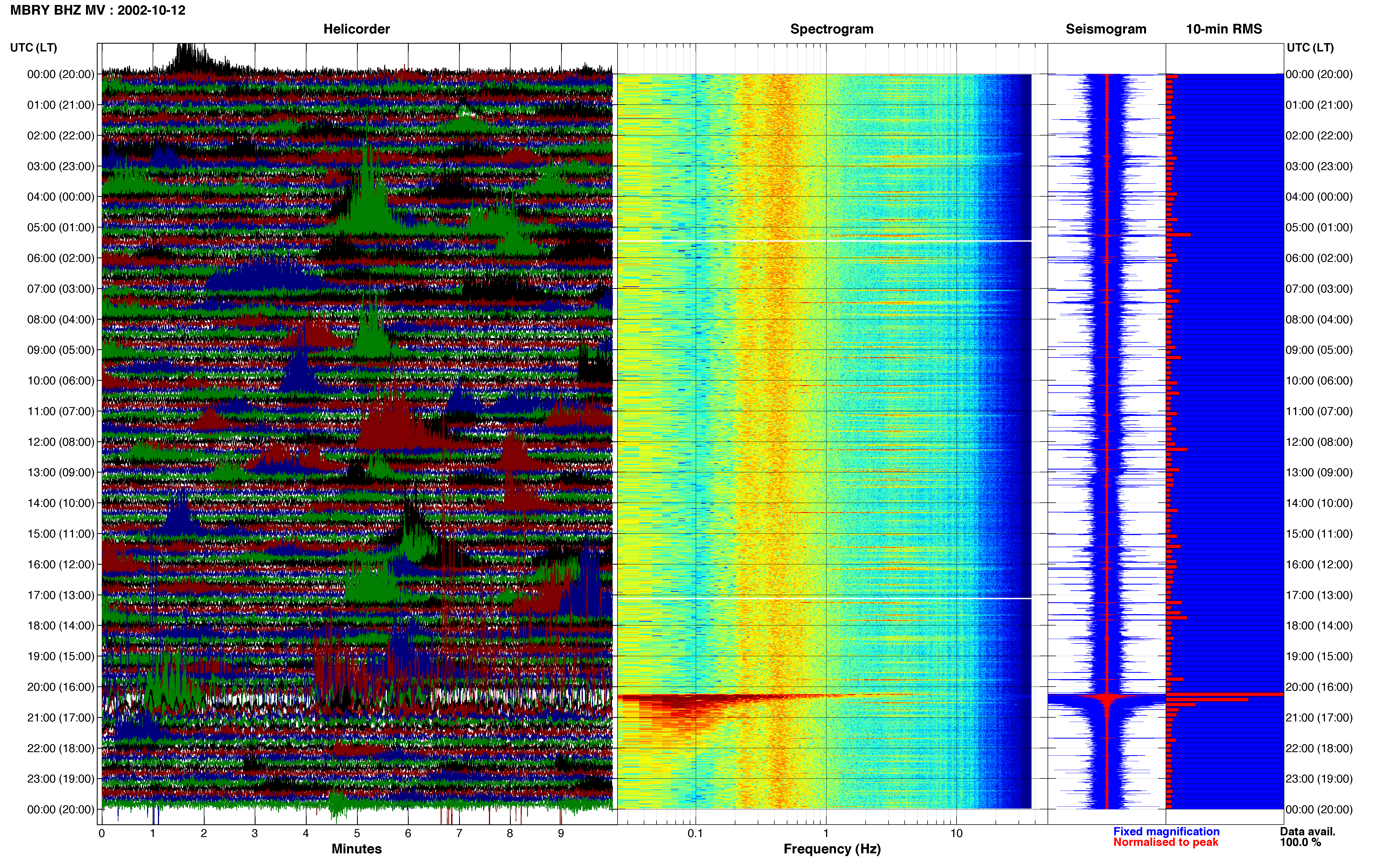Click the Minutes axis label under the Helicorder

click(x=356, y=848)
